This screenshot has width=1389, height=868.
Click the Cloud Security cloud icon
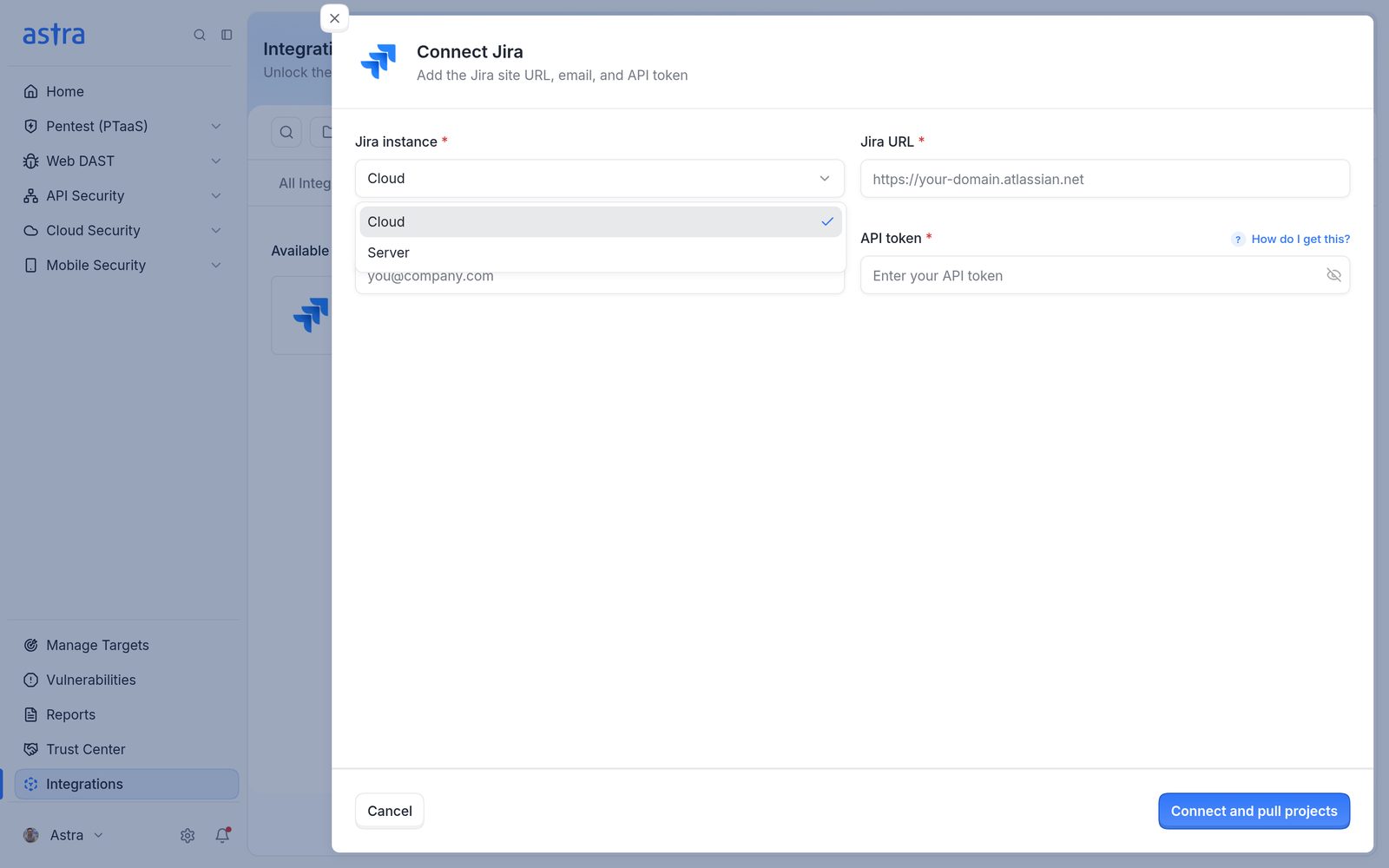coord(31,230)
